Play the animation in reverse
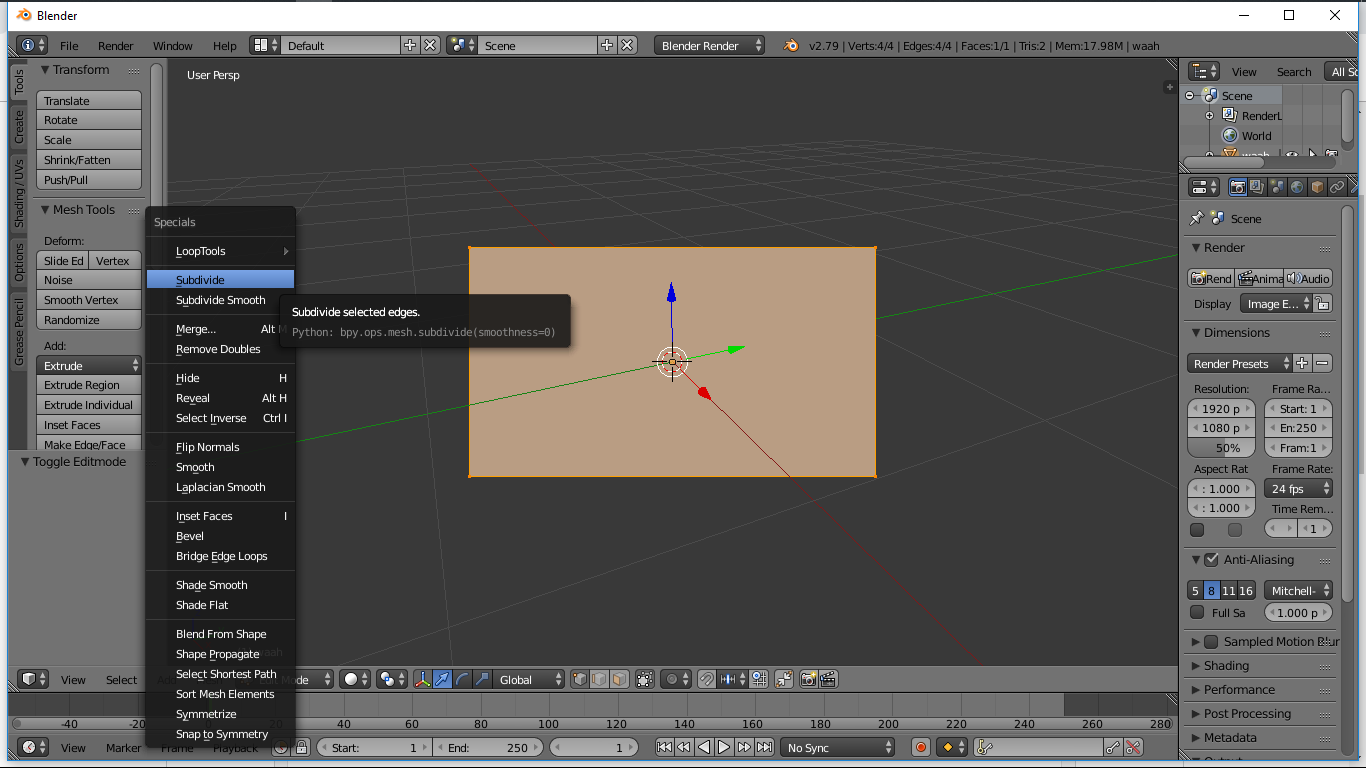 click(x=704, y=747)
